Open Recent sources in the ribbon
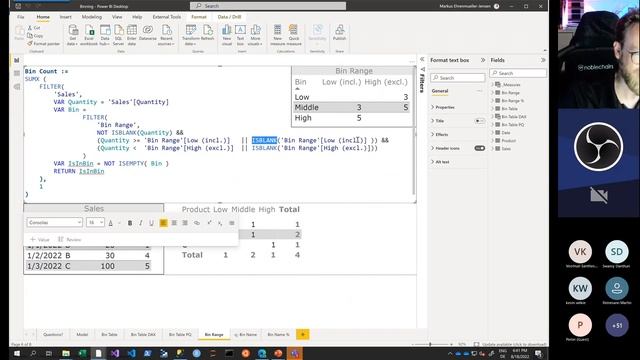The height and width of the screenshot is (360, 640). [166, 35]
